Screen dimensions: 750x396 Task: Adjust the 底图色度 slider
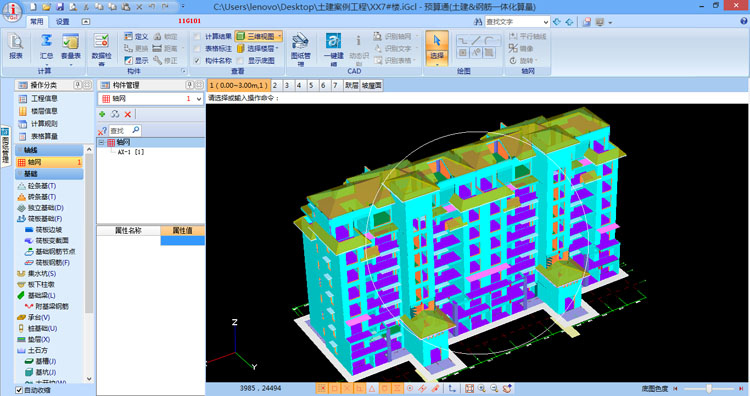coord(708,389)
